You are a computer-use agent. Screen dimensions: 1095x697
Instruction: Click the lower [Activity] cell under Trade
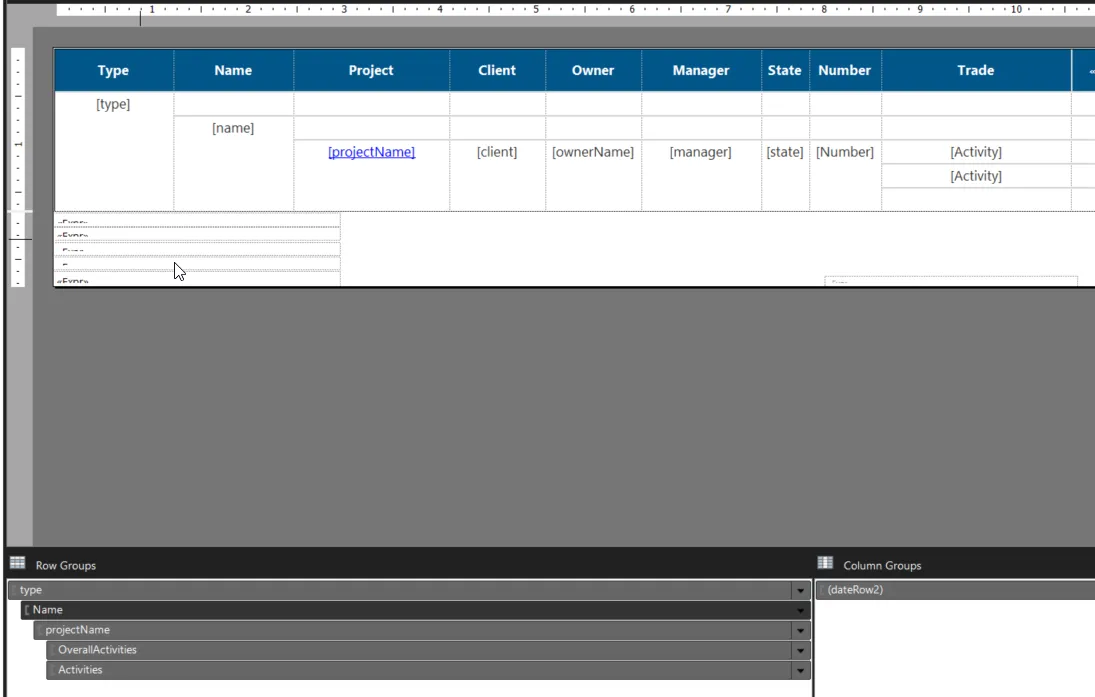point(976,176)
